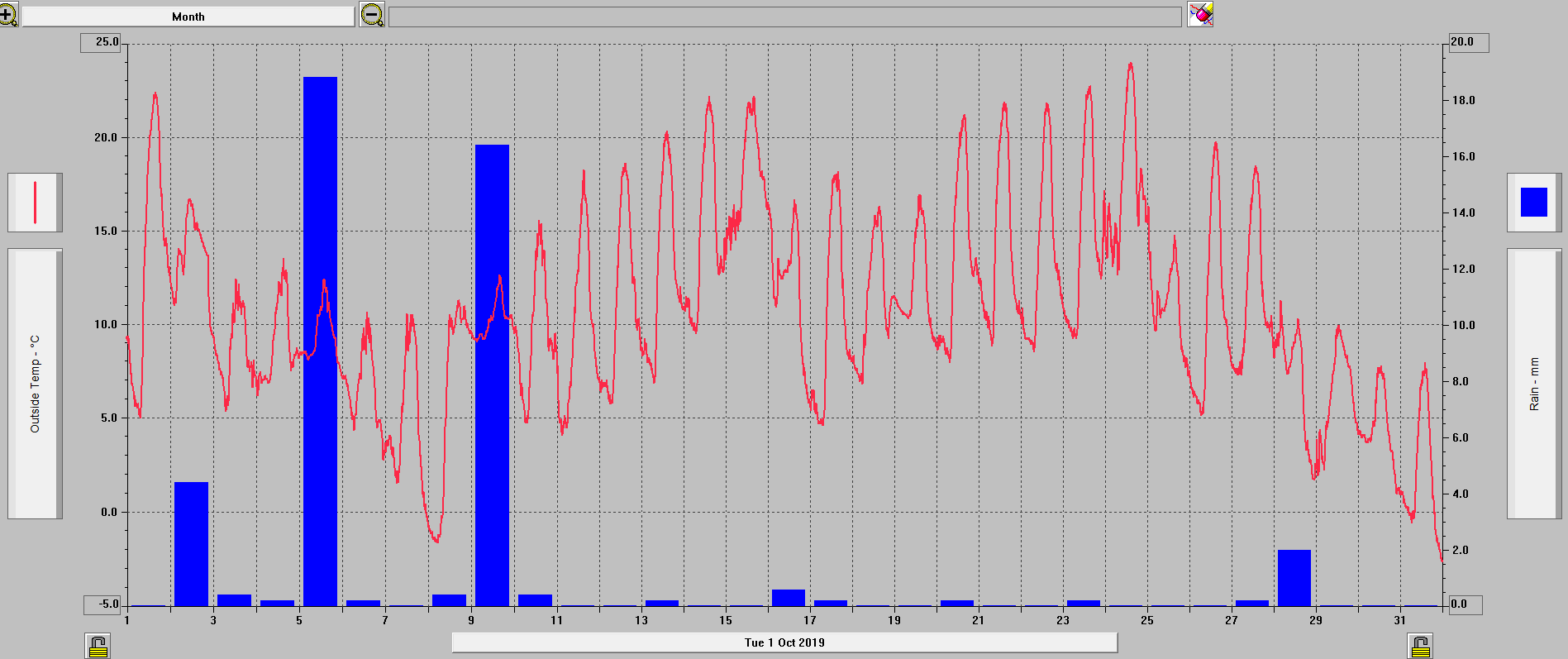Image resolution: width=1568 pixels, height=659 pixels.
Task: Click the zoom out magnifier icon
Action: click(372, 15)
